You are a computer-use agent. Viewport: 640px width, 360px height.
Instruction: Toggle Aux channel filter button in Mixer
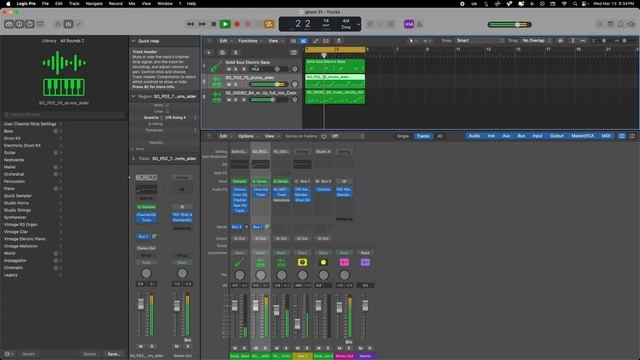506,136
